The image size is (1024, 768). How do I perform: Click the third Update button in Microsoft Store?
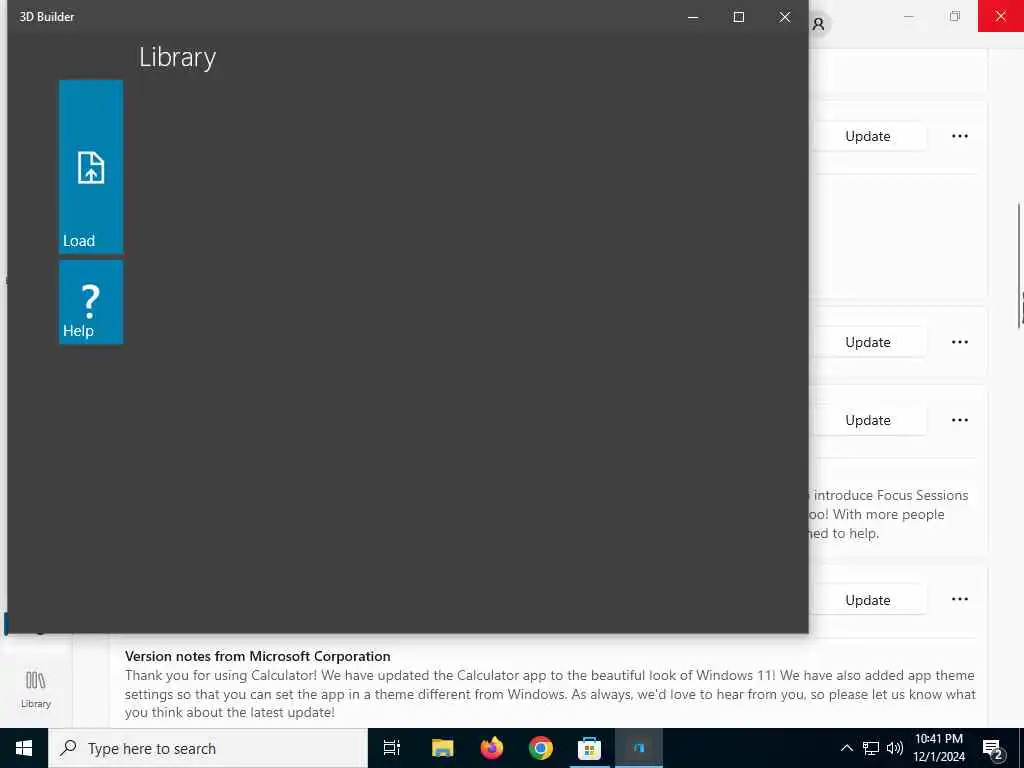pyautogui.click(x=867, y=420)
